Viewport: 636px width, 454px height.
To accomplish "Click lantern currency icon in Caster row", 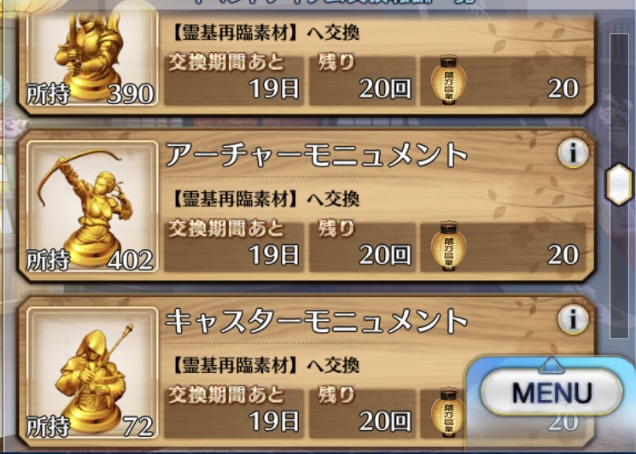I will pos(448,413).
